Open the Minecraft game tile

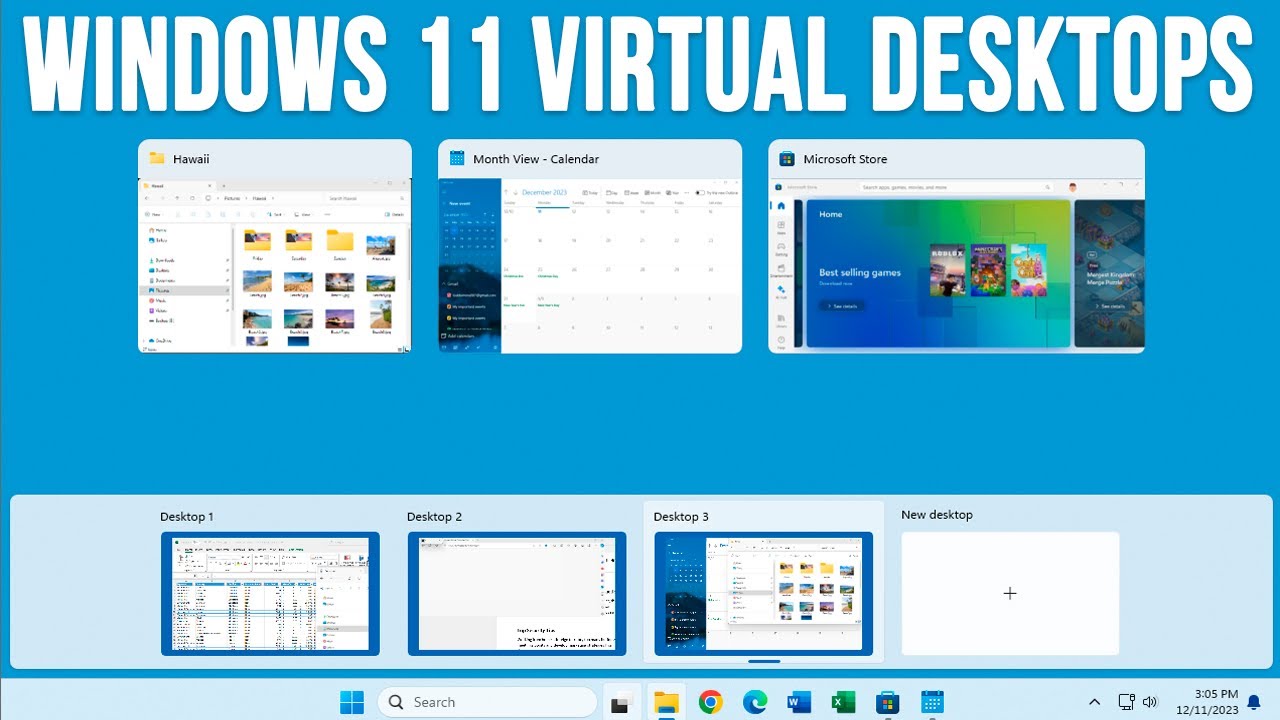coord(988,270)
